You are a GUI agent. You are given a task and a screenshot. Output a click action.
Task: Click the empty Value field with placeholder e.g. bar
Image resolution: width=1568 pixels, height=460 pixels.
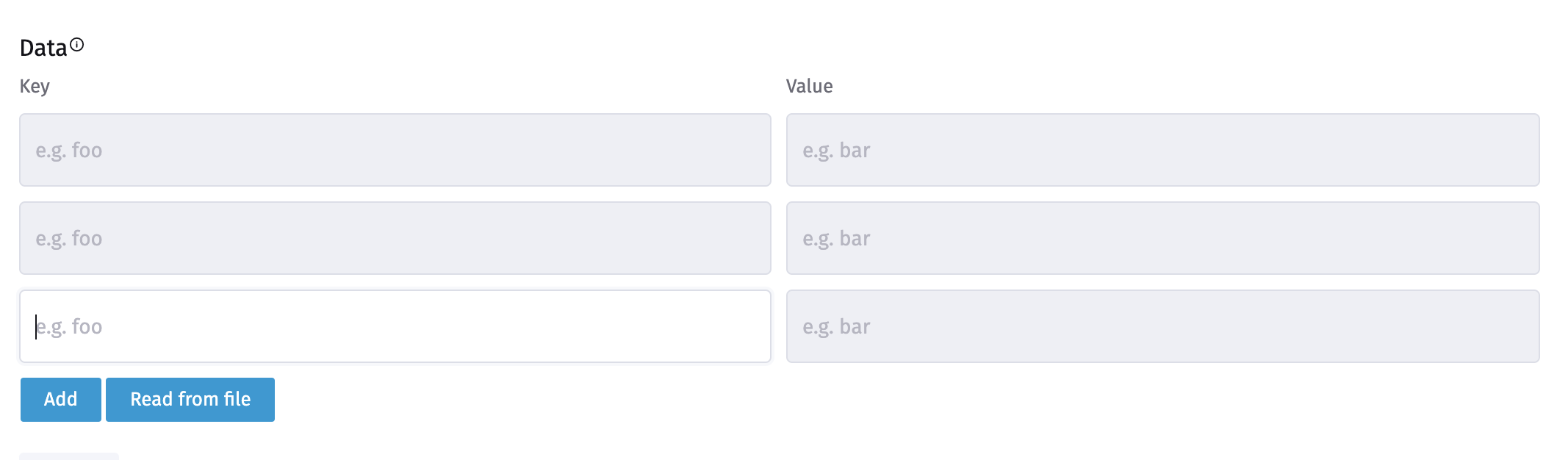point(1162,150)
